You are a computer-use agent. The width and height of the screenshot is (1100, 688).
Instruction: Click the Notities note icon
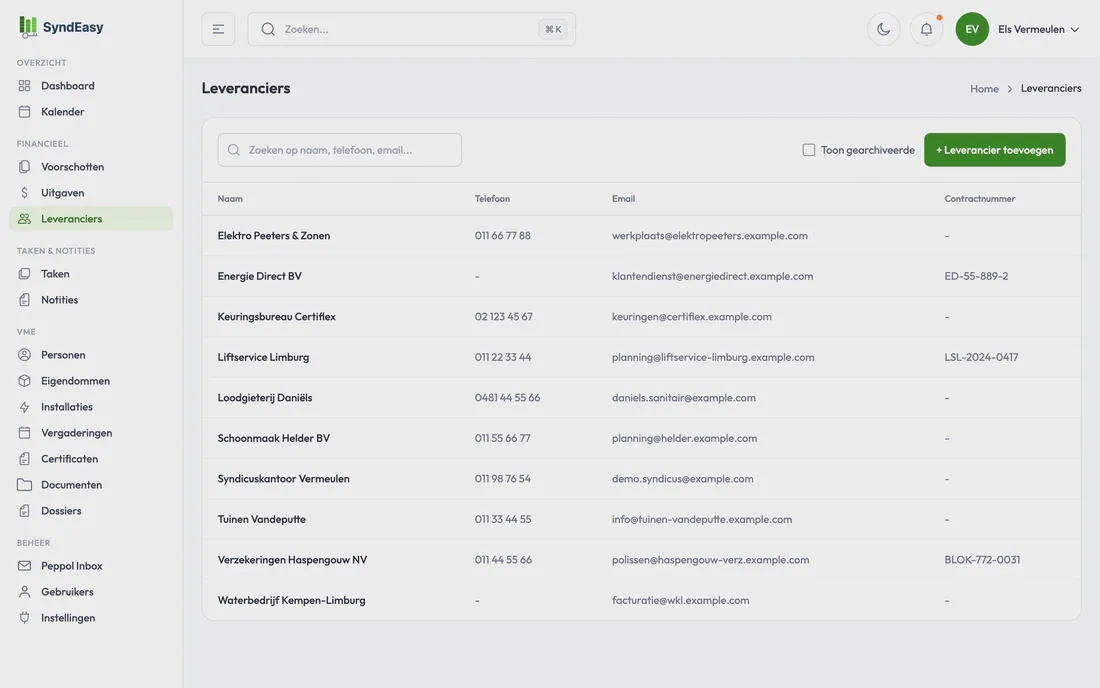click(25, 299)
